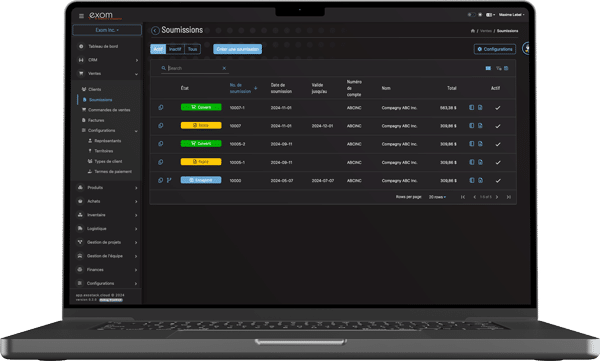This screenshot has width=600, height=361.
Task: Toggle the Actif checkmark for submission 10000
Action: [x=498, y=181]
